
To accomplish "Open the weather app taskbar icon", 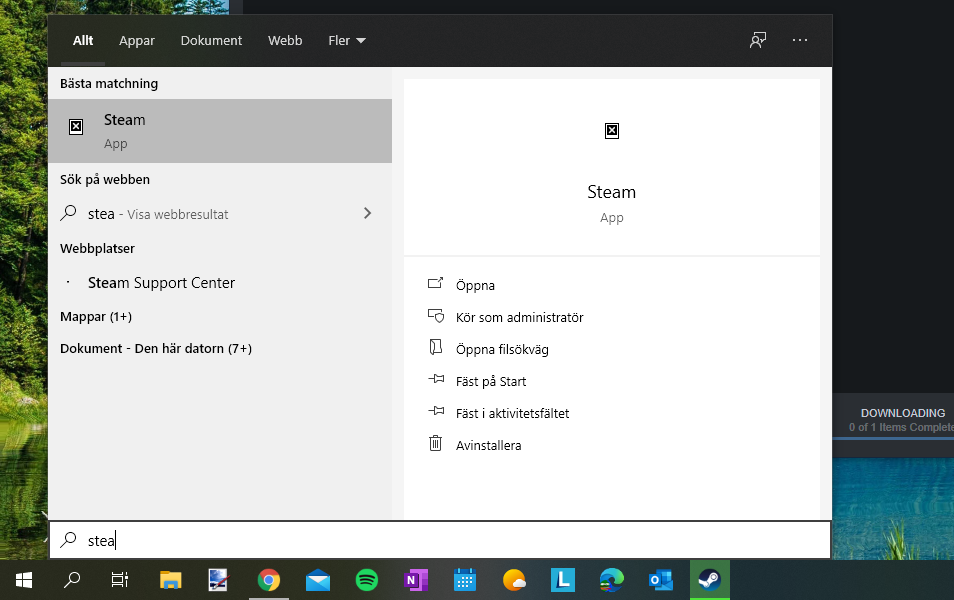I will point(514,580).
